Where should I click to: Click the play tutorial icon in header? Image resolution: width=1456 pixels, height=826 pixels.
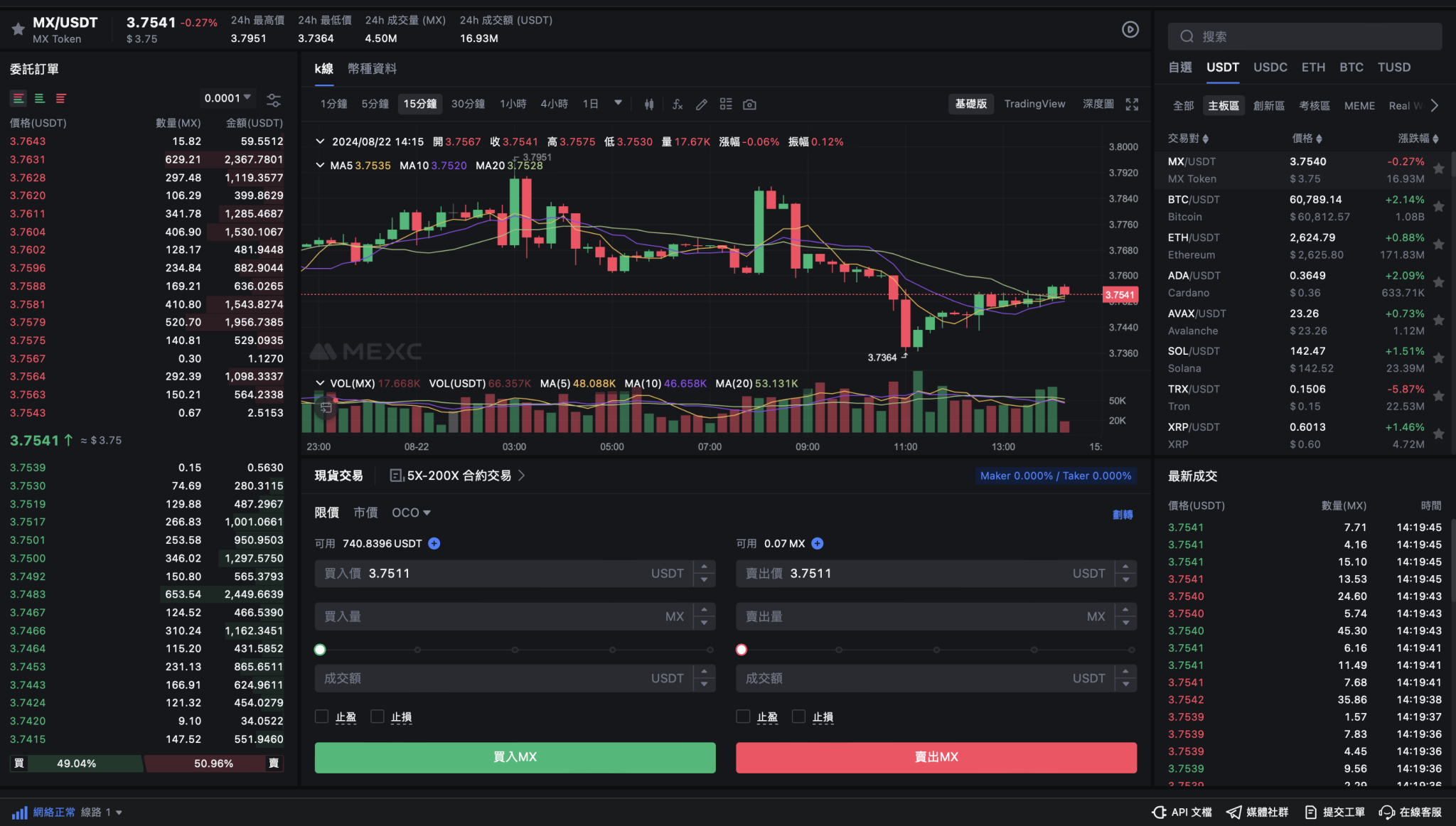(x=1130, y=29)
